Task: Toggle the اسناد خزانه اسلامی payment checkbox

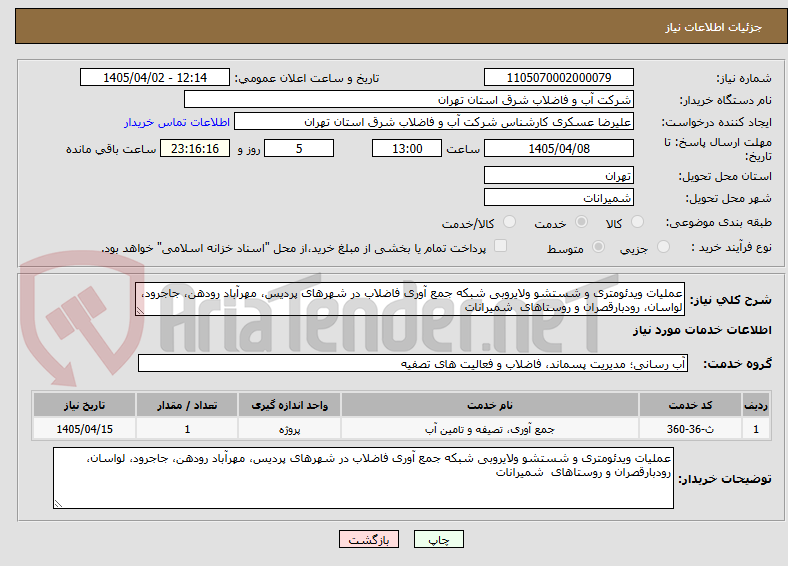Action: click(x=500, y=246)
